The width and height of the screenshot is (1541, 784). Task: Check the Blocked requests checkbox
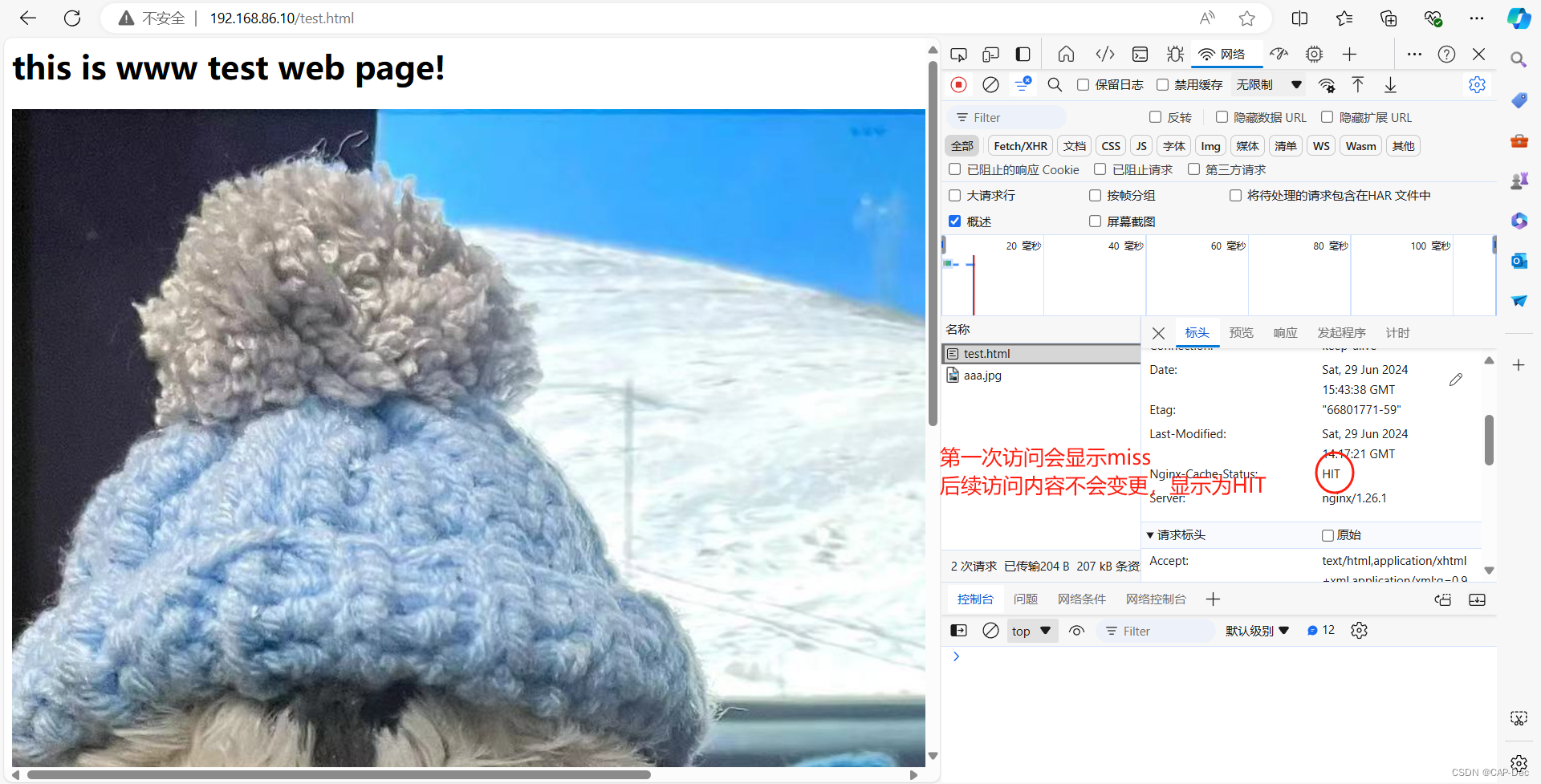(x=1100, y=169)
